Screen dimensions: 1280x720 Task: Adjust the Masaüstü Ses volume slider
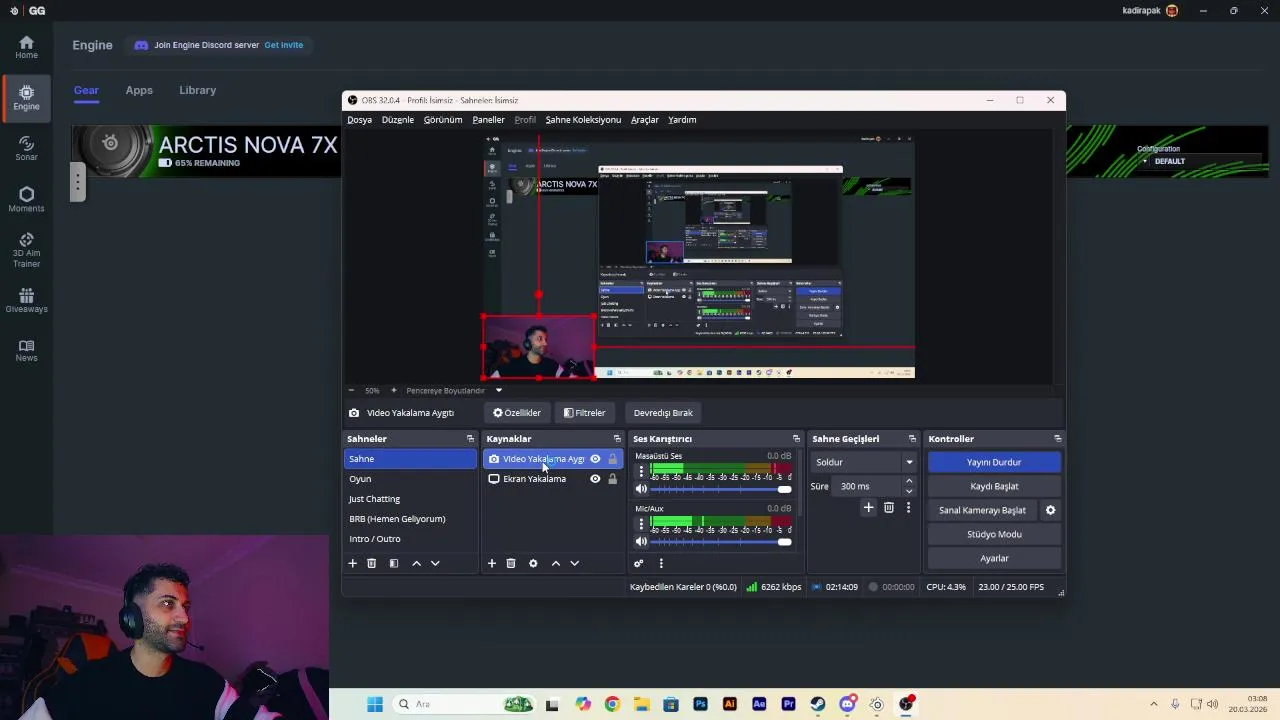coord(720,489)
